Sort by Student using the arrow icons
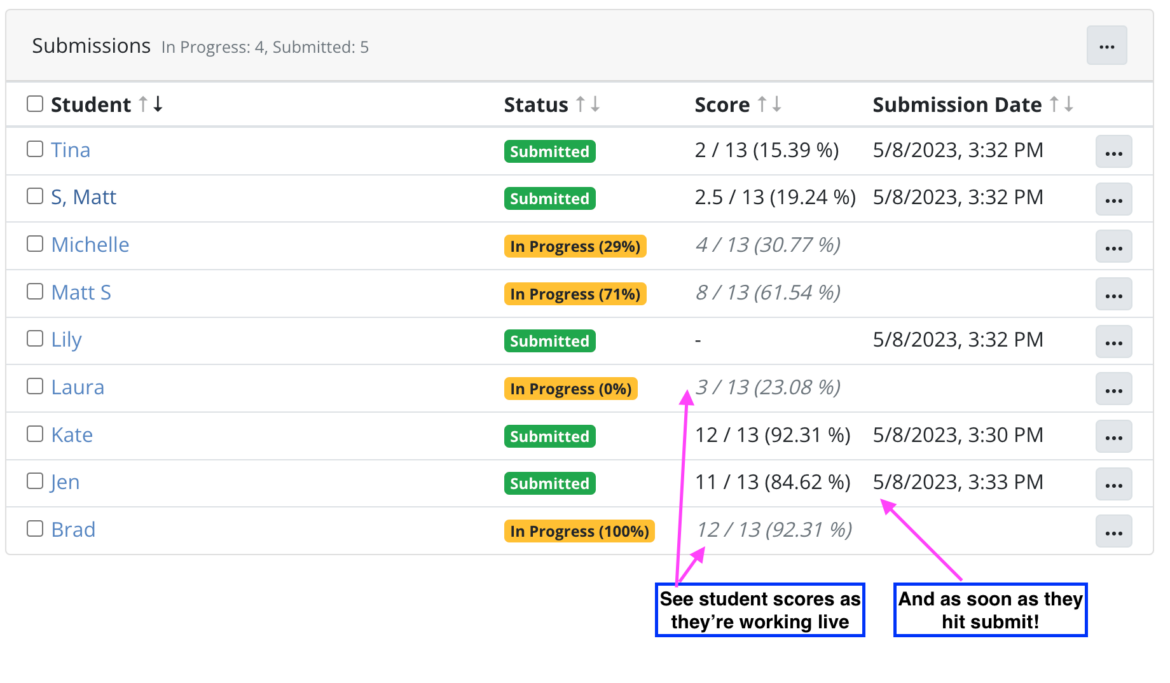Image resolution: width=1170 pixels, height=683 pixels. click(x=150, y=105)
